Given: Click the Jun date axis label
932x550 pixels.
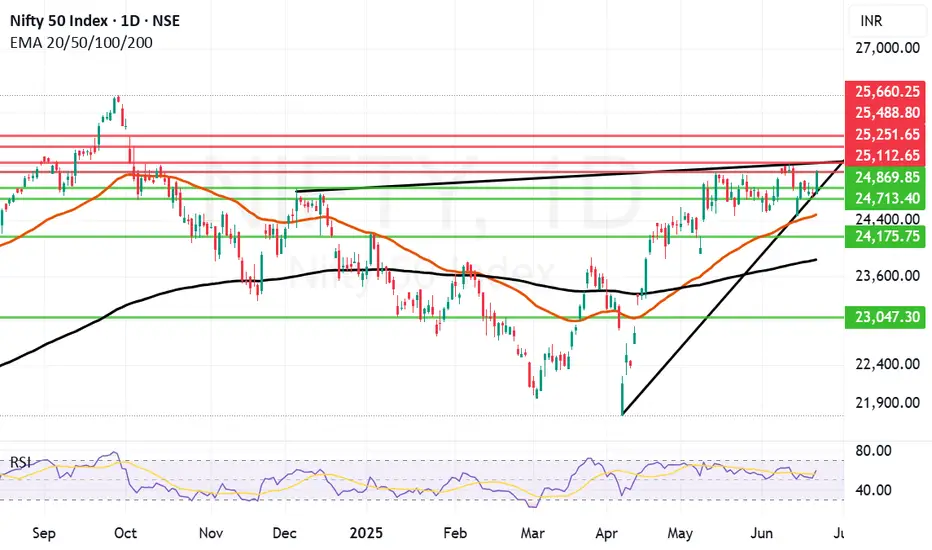Looking at the screenshot, I should tap(761, 533).
